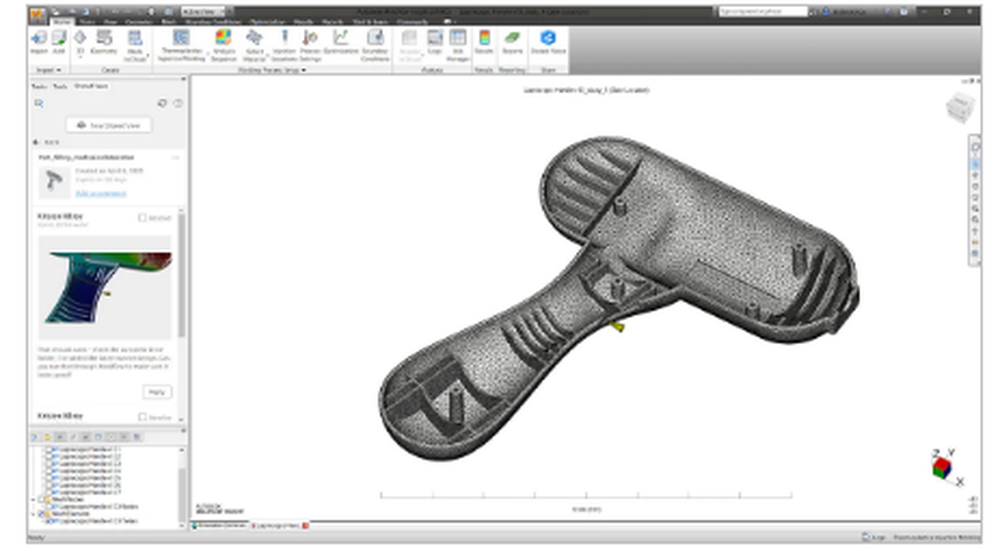
Task: Collapse the Nodes layer group in the tree
Action: click(x=34, y=500)
